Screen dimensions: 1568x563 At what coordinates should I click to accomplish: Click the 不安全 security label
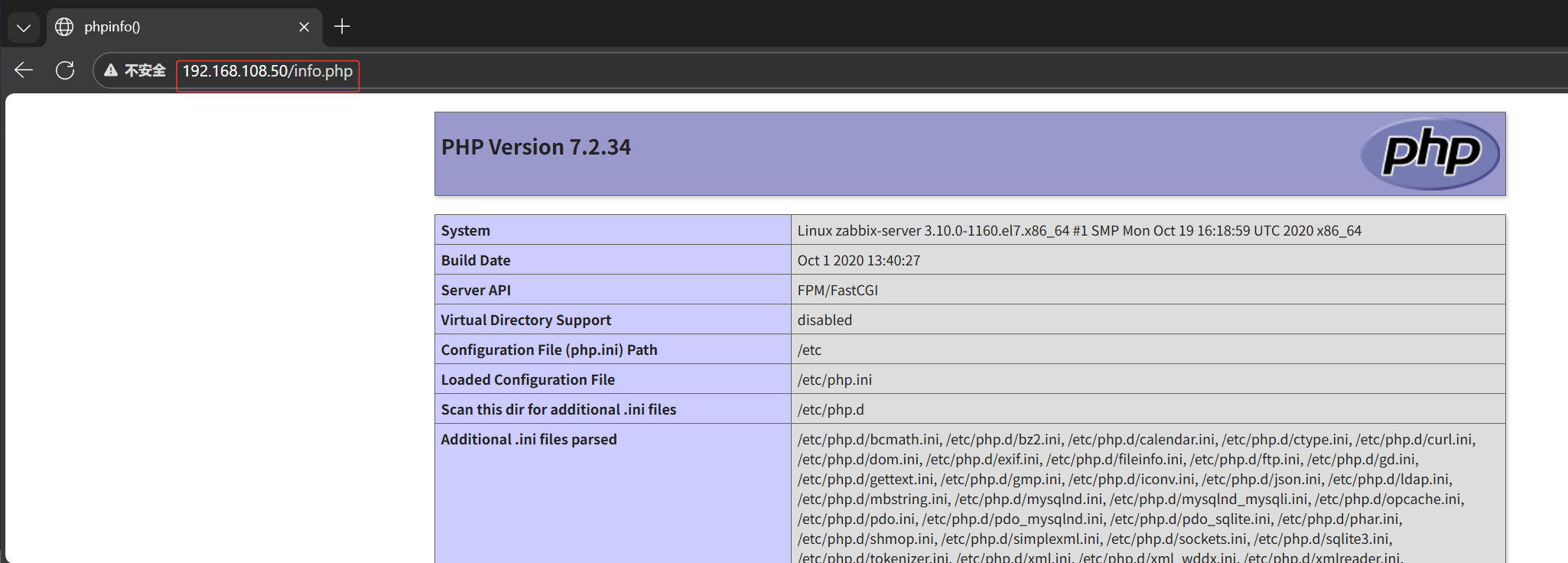pyautogui.click(x=145, y=70)
